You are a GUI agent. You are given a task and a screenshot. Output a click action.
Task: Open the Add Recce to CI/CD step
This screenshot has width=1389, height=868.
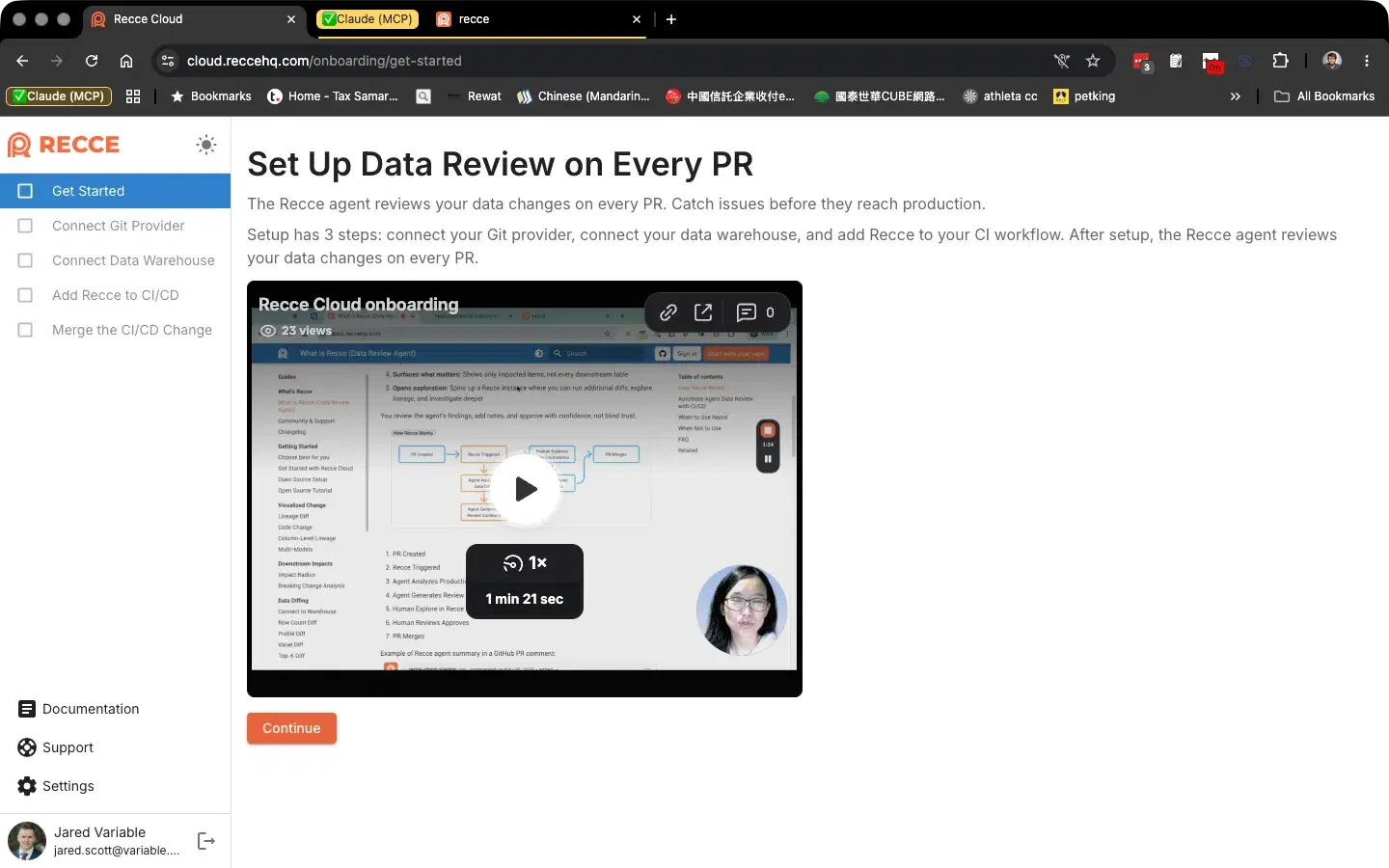pyautogui.click(x=116, y=295)
